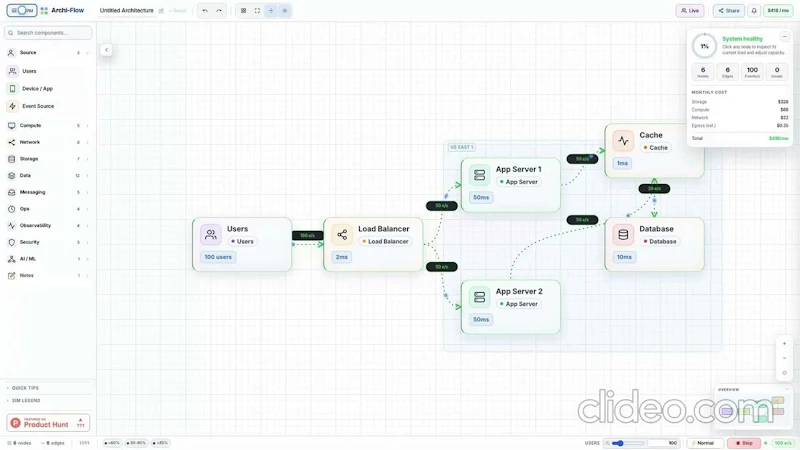Select the Load Balancer node icon
Viewport: 800px width, 450px height.
click(x=342, y=235)
